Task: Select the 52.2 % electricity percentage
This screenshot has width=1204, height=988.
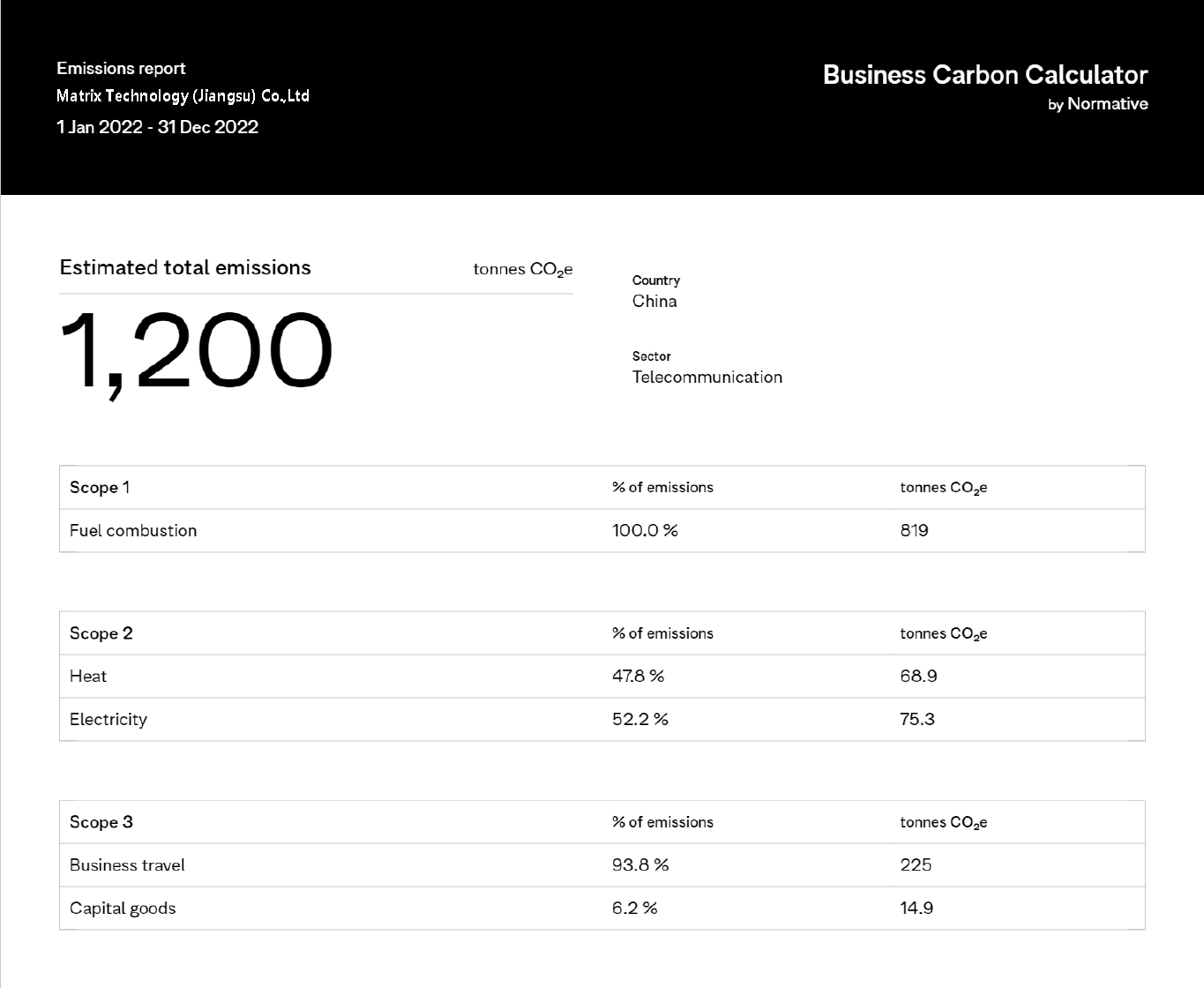Action: coord(639,720)
